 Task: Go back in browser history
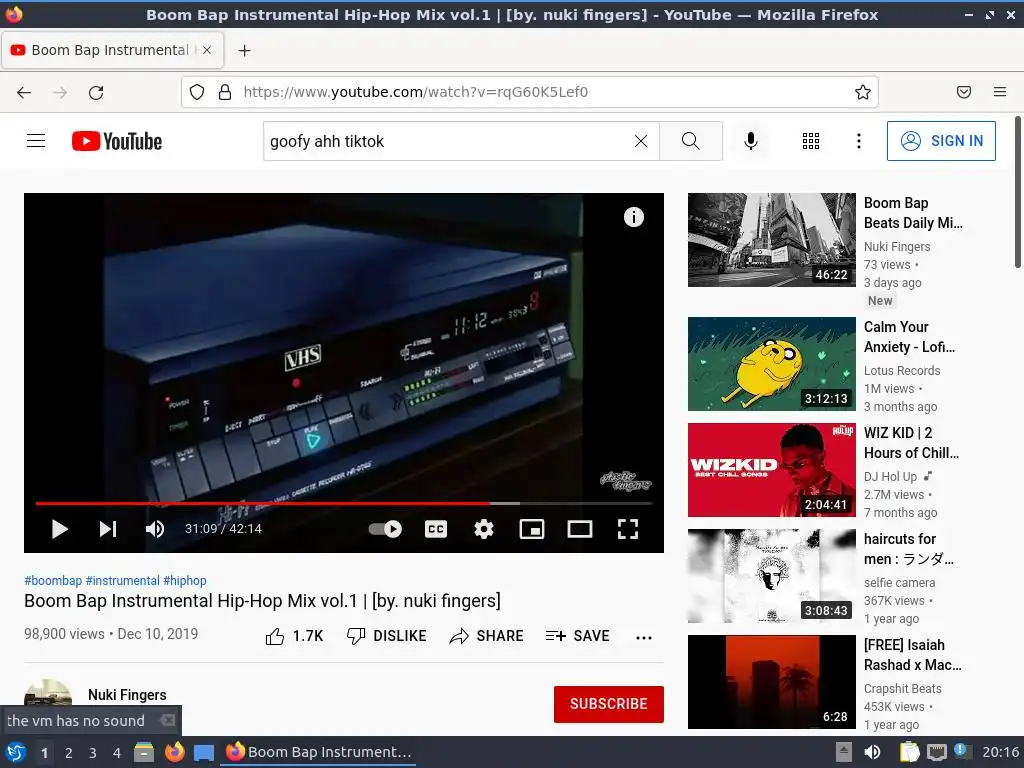point(24,92)
